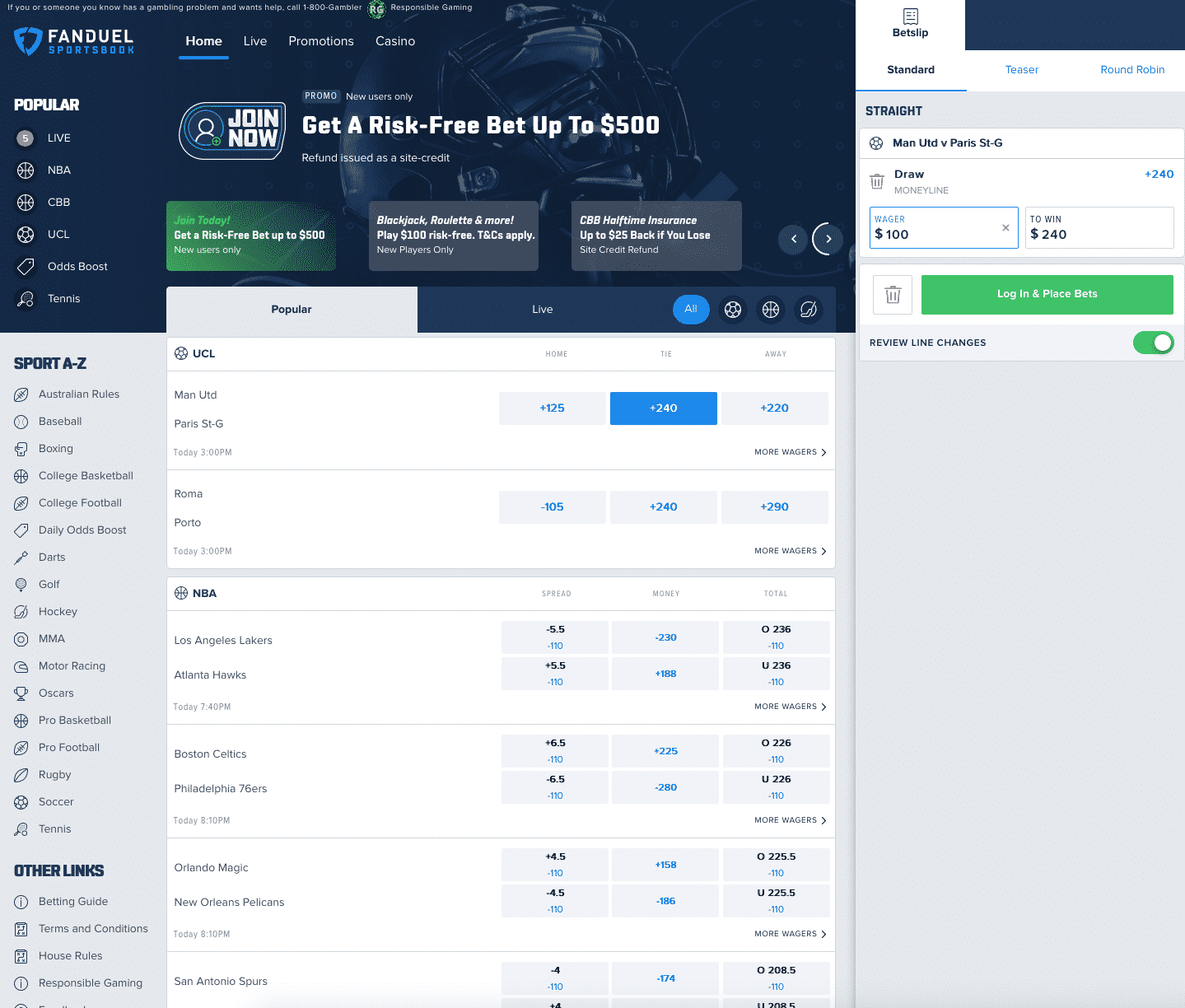Click the Betting Guide info icon
The width and height of the screenshot is (1185, 1008).
[x=21, y=902]
